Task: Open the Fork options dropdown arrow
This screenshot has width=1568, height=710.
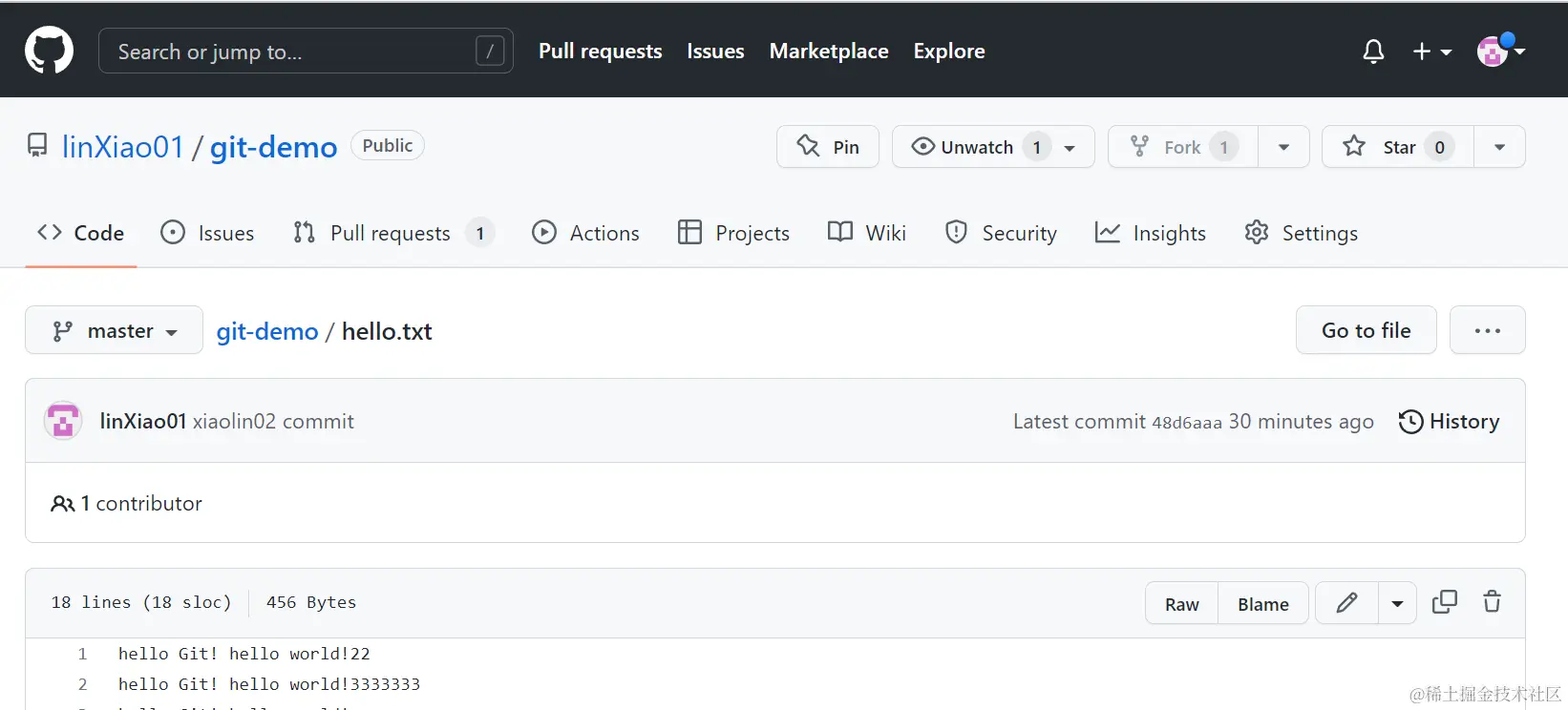Action: 1283,147
